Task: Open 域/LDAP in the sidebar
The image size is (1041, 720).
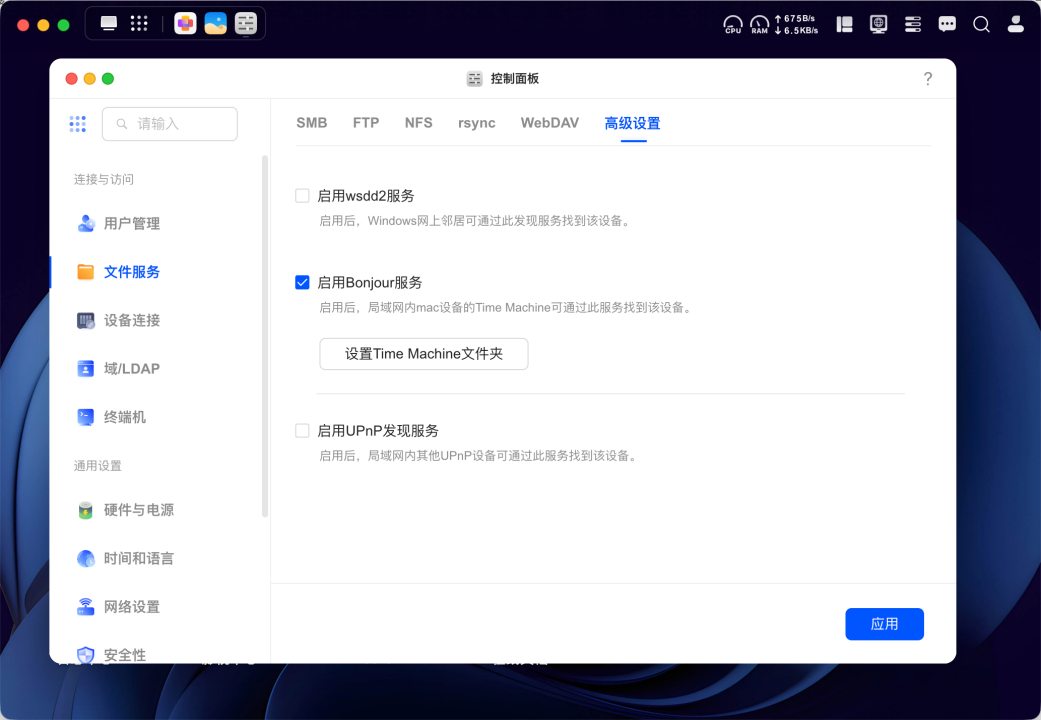Action: (x=131, y=369)
